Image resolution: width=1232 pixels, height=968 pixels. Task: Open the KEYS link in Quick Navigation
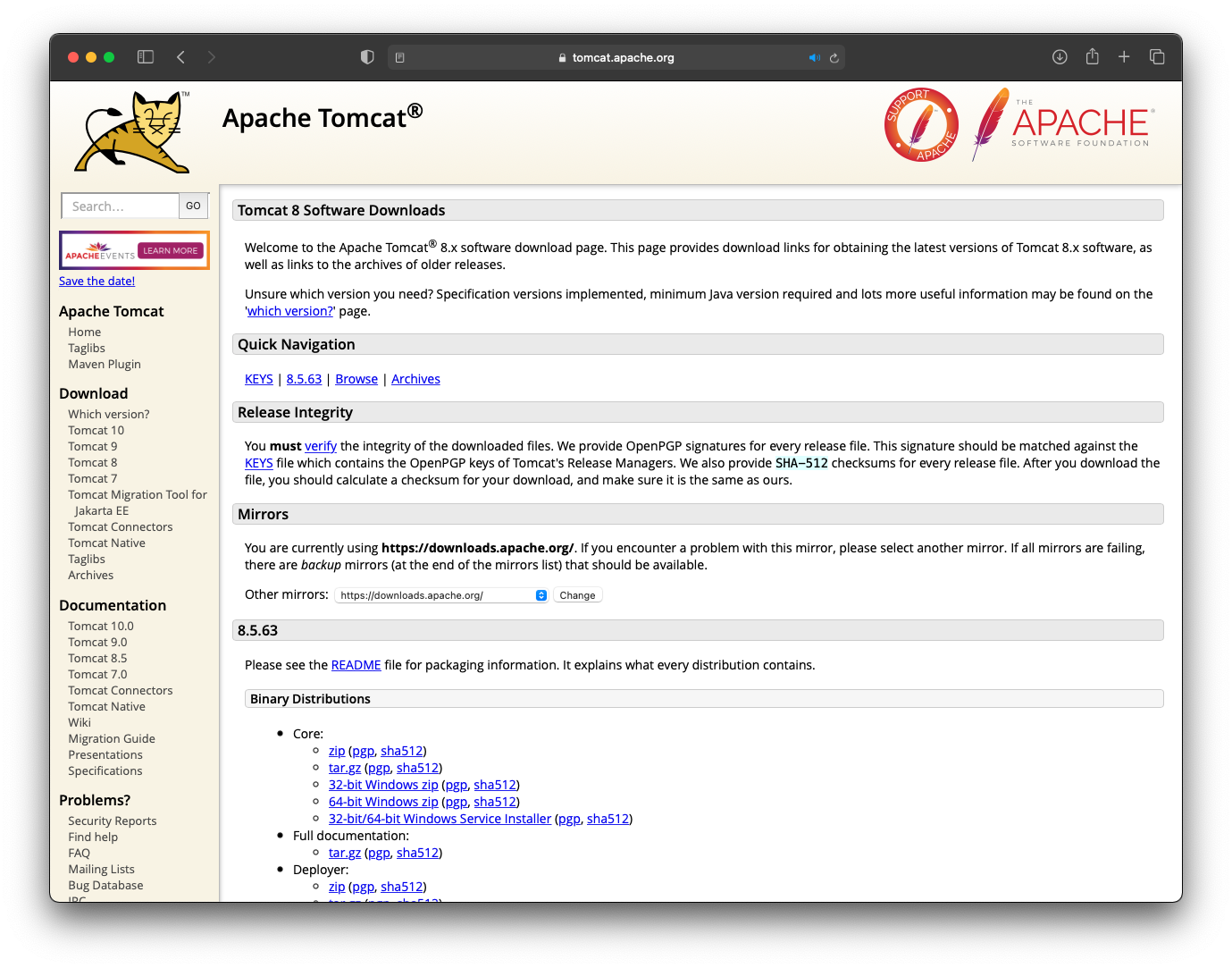point(259,379)
